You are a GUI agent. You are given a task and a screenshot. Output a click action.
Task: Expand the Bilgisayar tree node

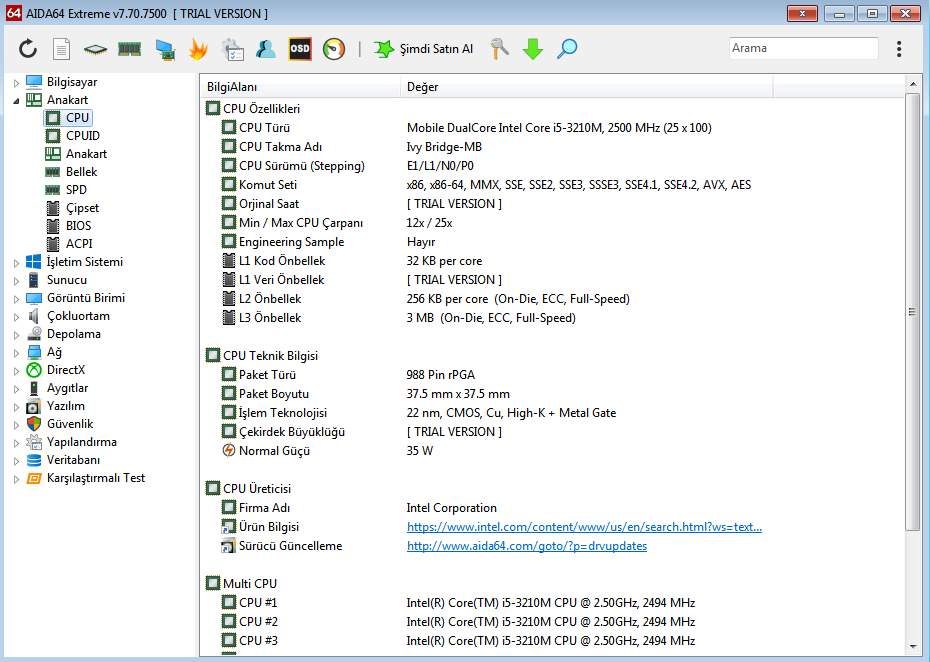click(17, 82)
